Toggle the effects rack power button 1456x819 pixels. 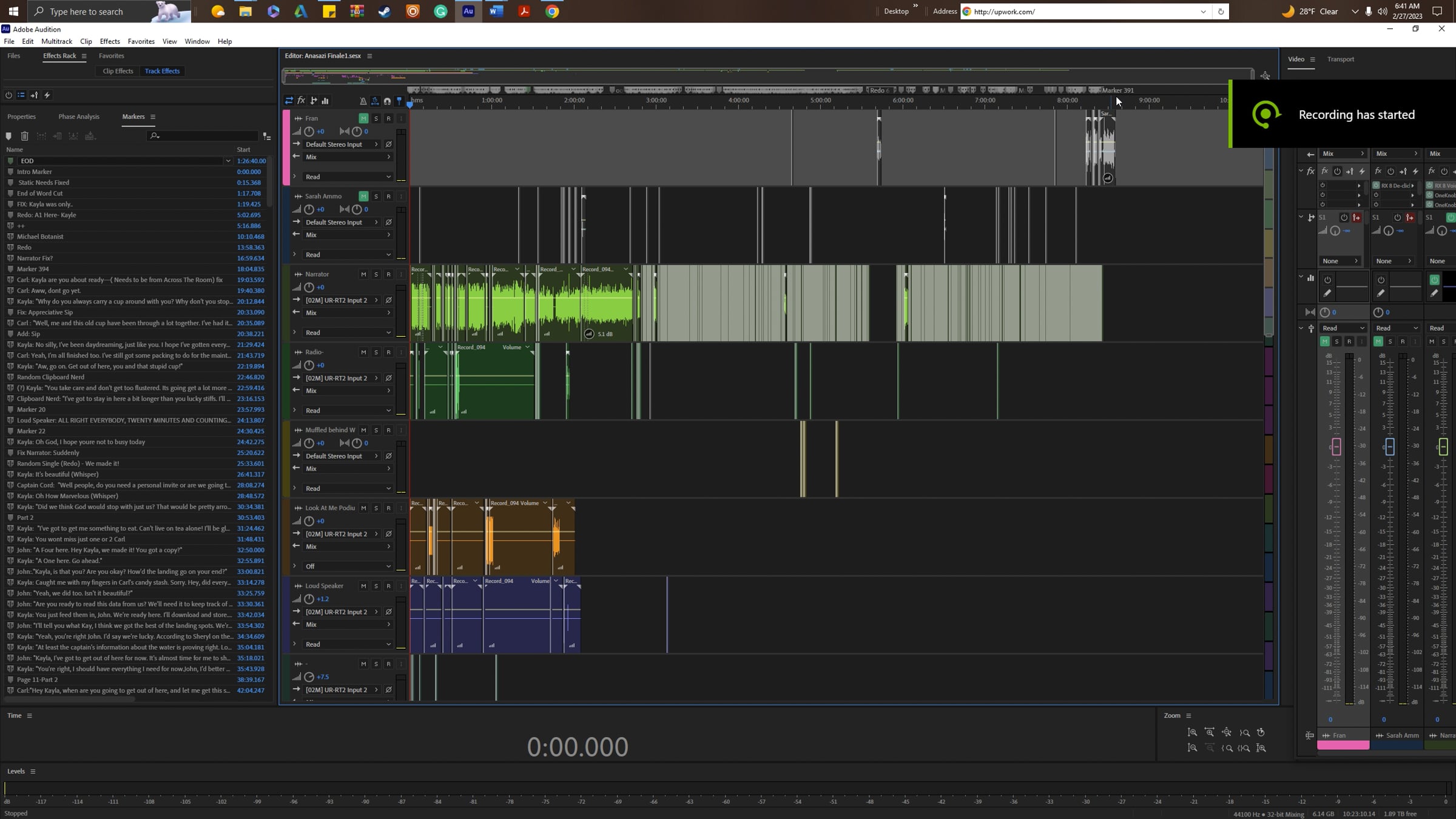(8, 95)
